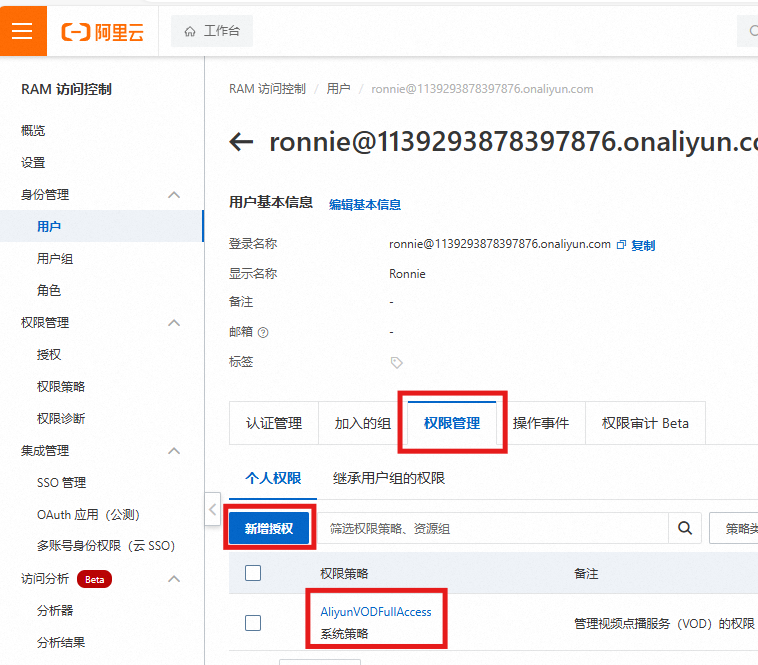Open 权限策略 in the sidebar
Screen dimensions: 758x665
click(x=61, y=387)
